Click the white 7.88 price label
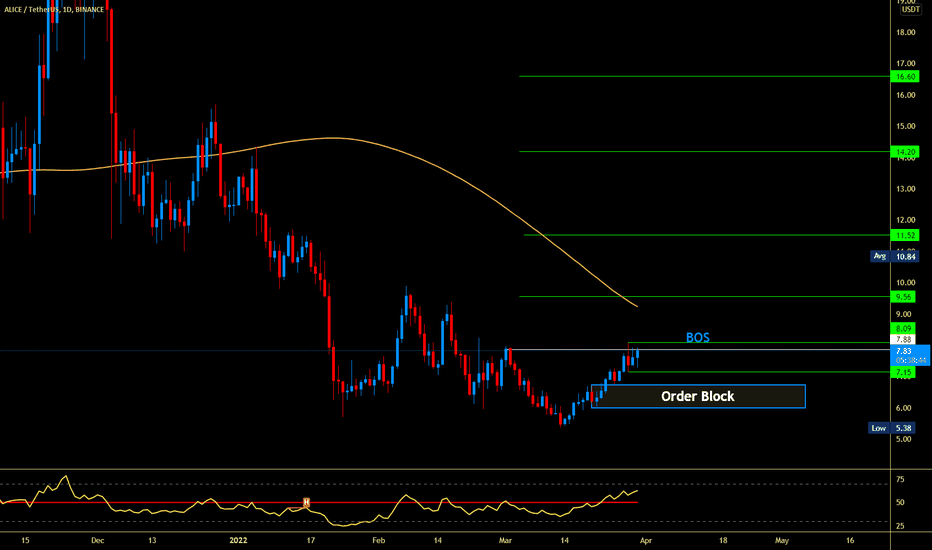Screen dimensions: 932x550 point(903,340)
